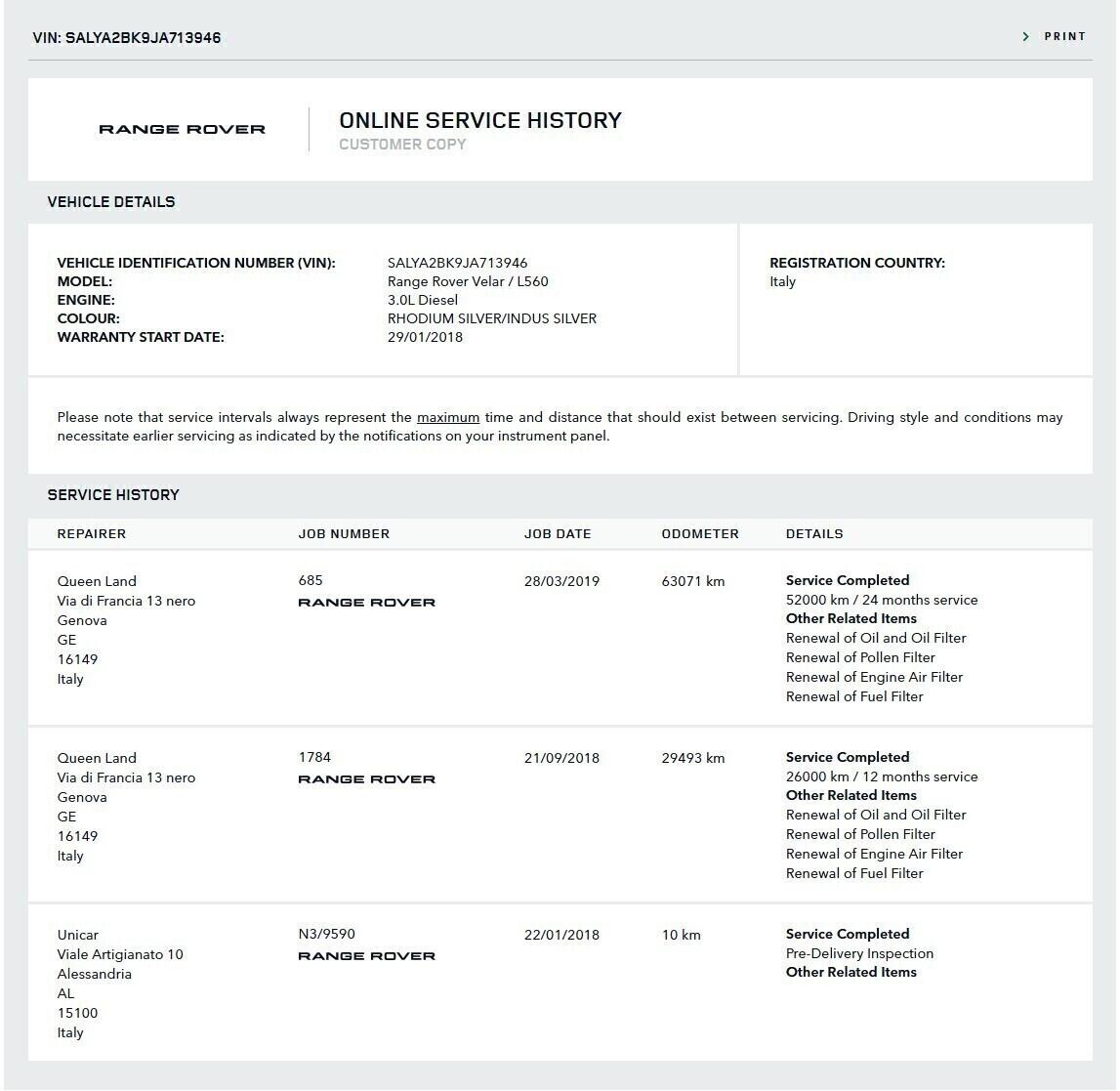Click the ODOMETER column header
The image size is (1120, 1091).
point(700,534)
